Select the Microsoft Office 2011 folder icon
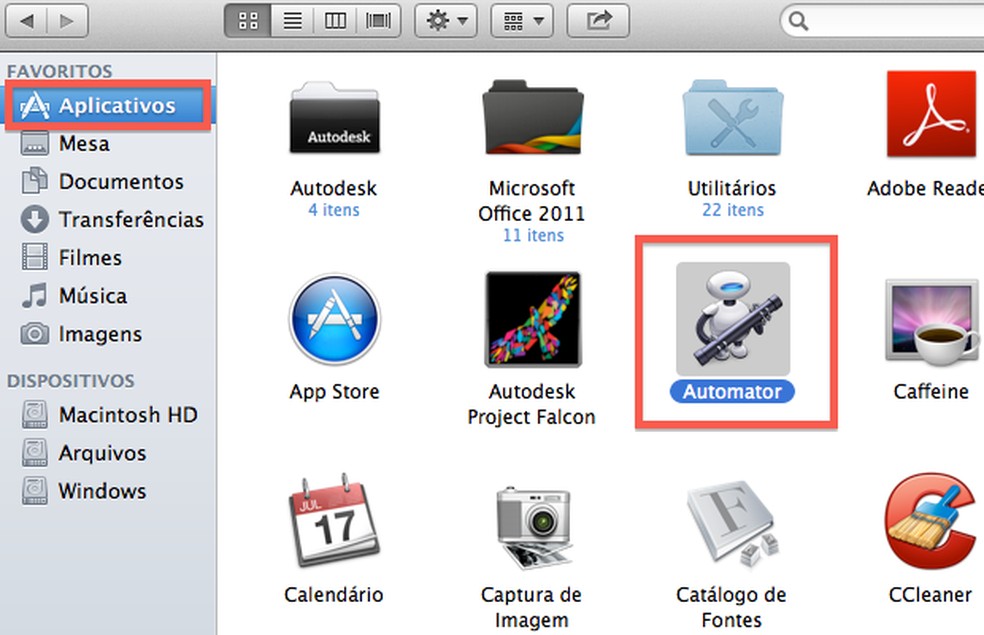This screenshot has width=984, height=635. pos(532,117)
